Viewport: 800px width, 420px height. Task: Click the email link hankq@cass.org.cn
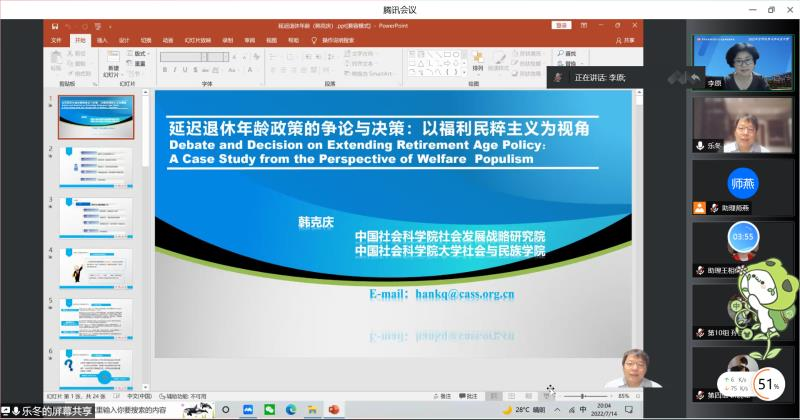[441, 295]
